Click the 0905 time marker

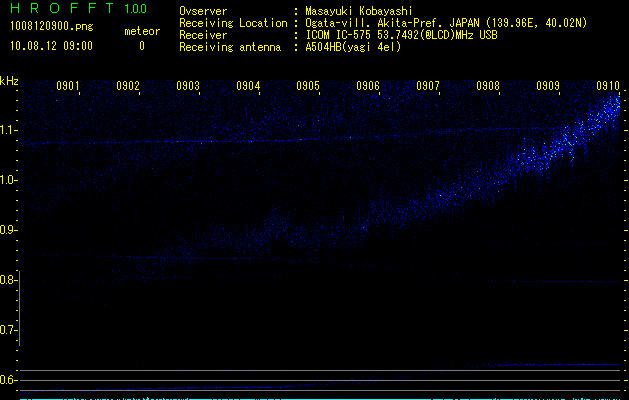(x=308, y=86)
